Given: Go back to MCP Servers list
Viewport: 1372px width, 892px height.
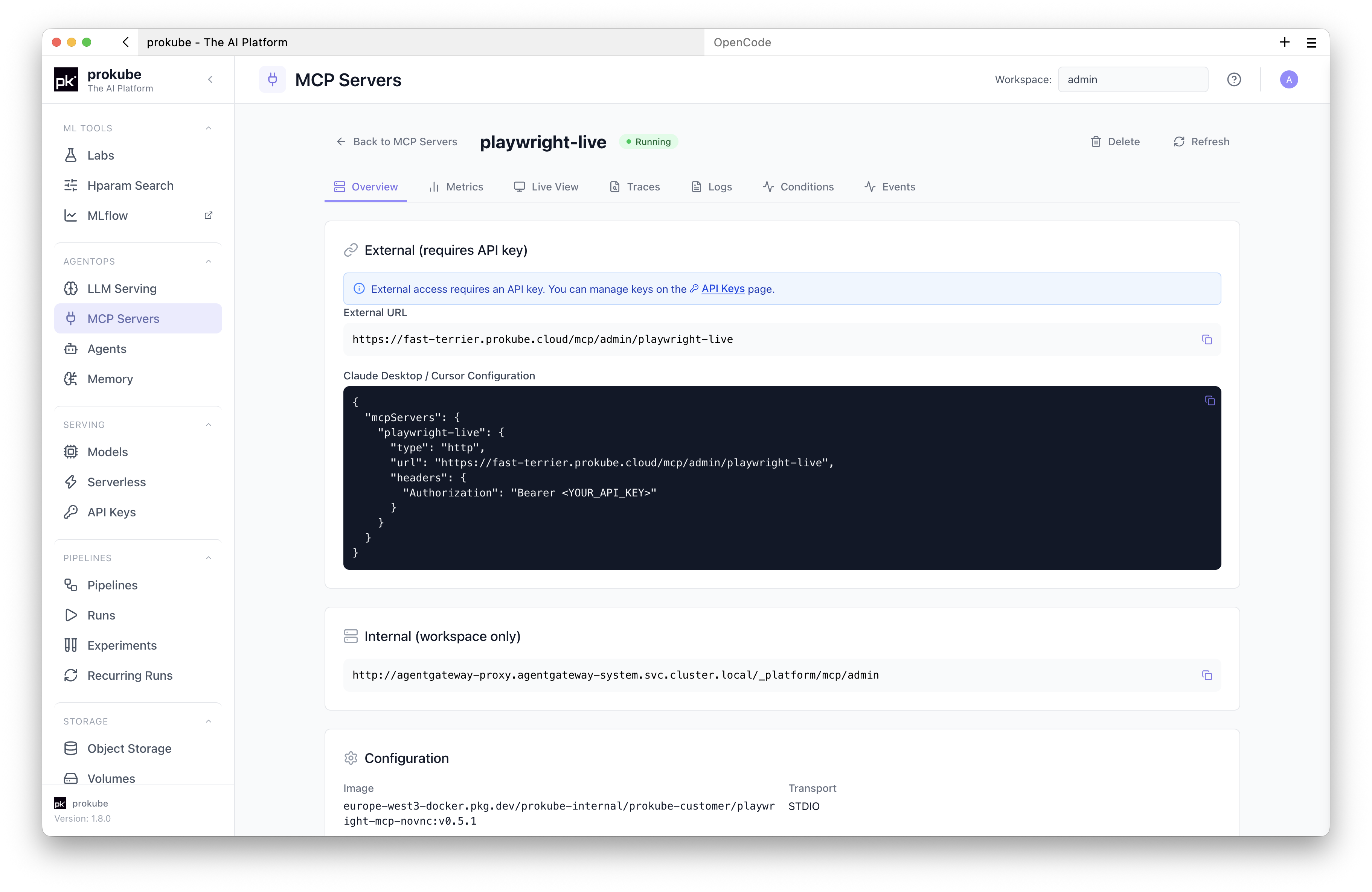Looking at the screenshot, I should (x=396, y=142).
